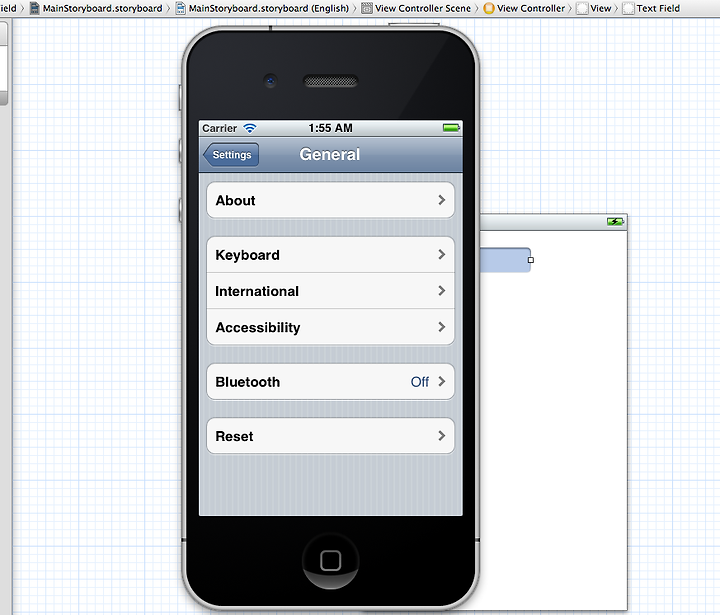Click the Carrier label in status bar
Image resolution: width=720 pixels, height=615 pixels.
[x=219, y=128]
